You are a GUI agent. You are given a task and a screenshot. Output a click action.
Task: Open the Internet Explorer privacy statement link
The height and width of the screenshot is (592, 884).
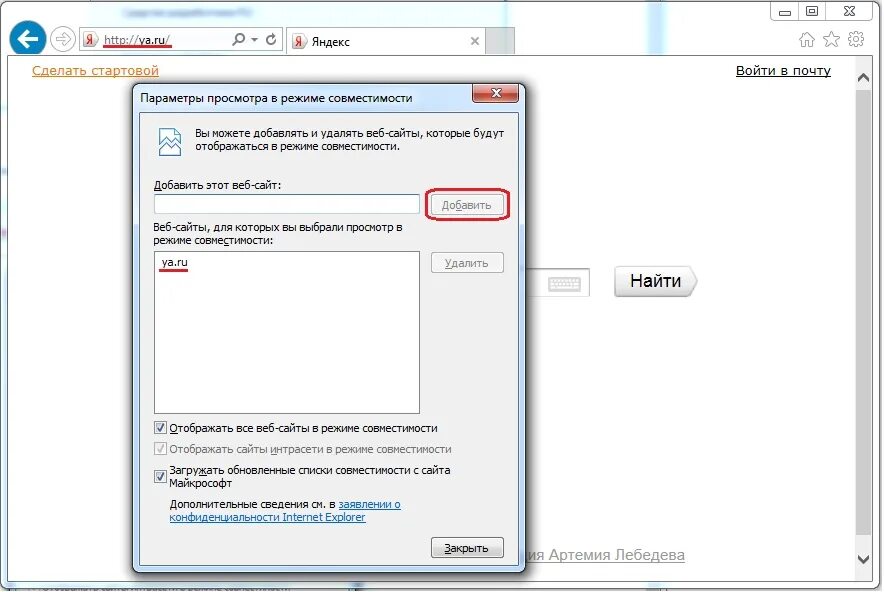pyautogui.click(x=285, y=511)
